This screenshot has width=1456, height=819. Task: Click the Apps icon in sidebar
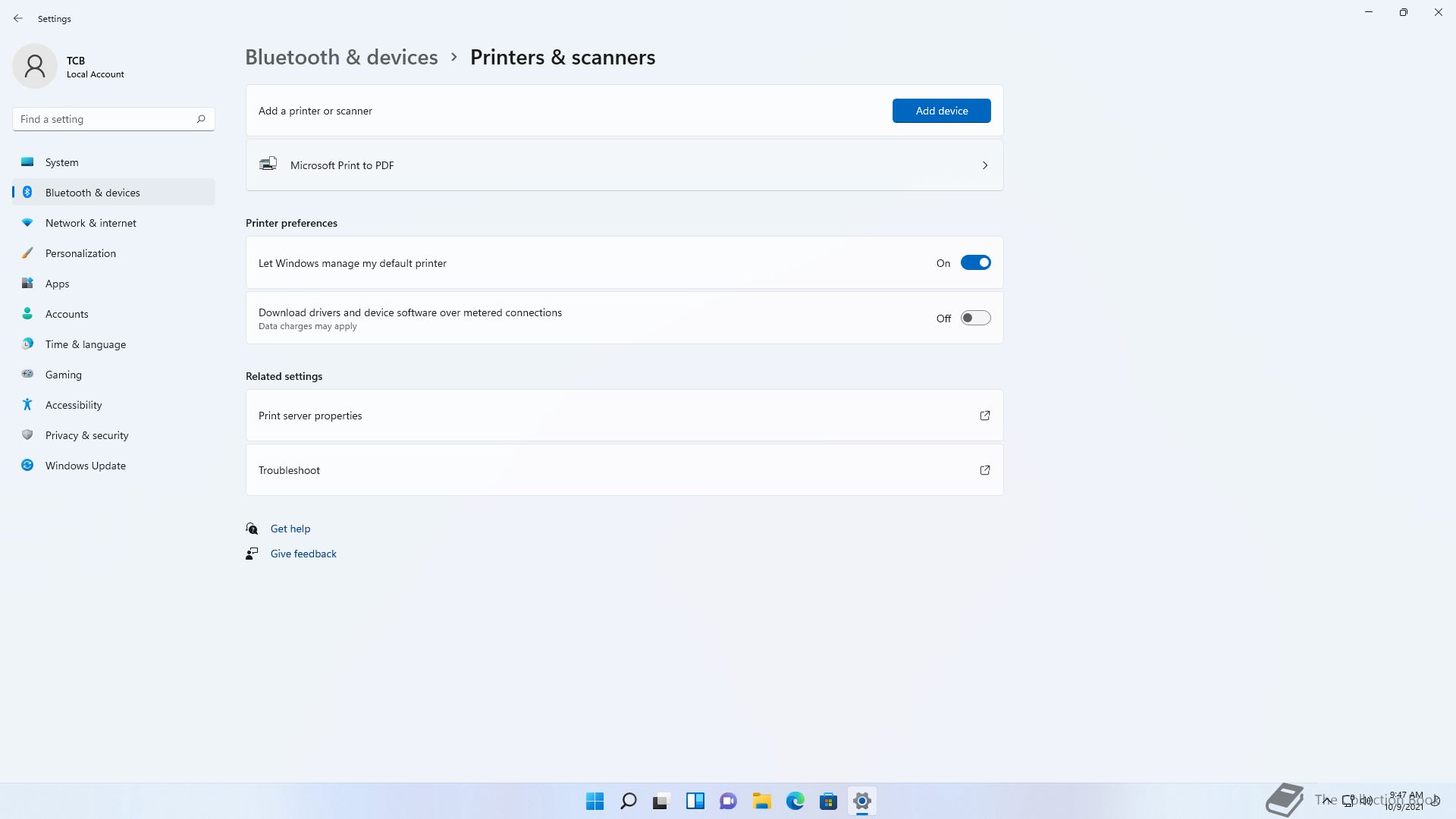click(x=27, y=284)
